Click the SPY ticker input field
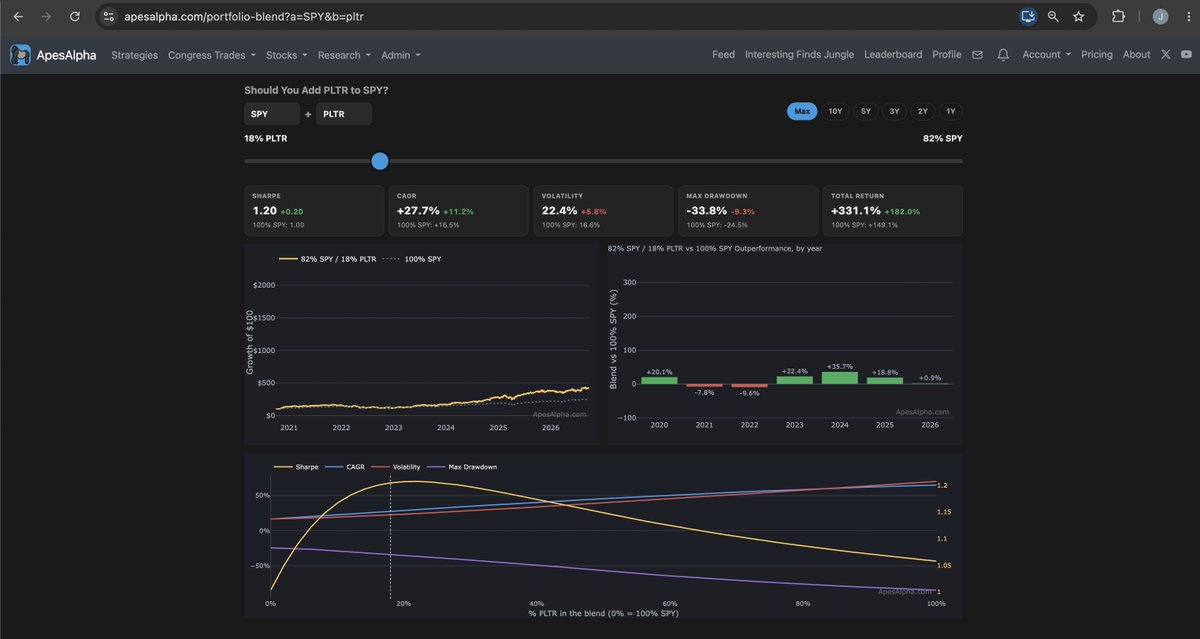Screen dimensions: 1200x639 [272, 114]
